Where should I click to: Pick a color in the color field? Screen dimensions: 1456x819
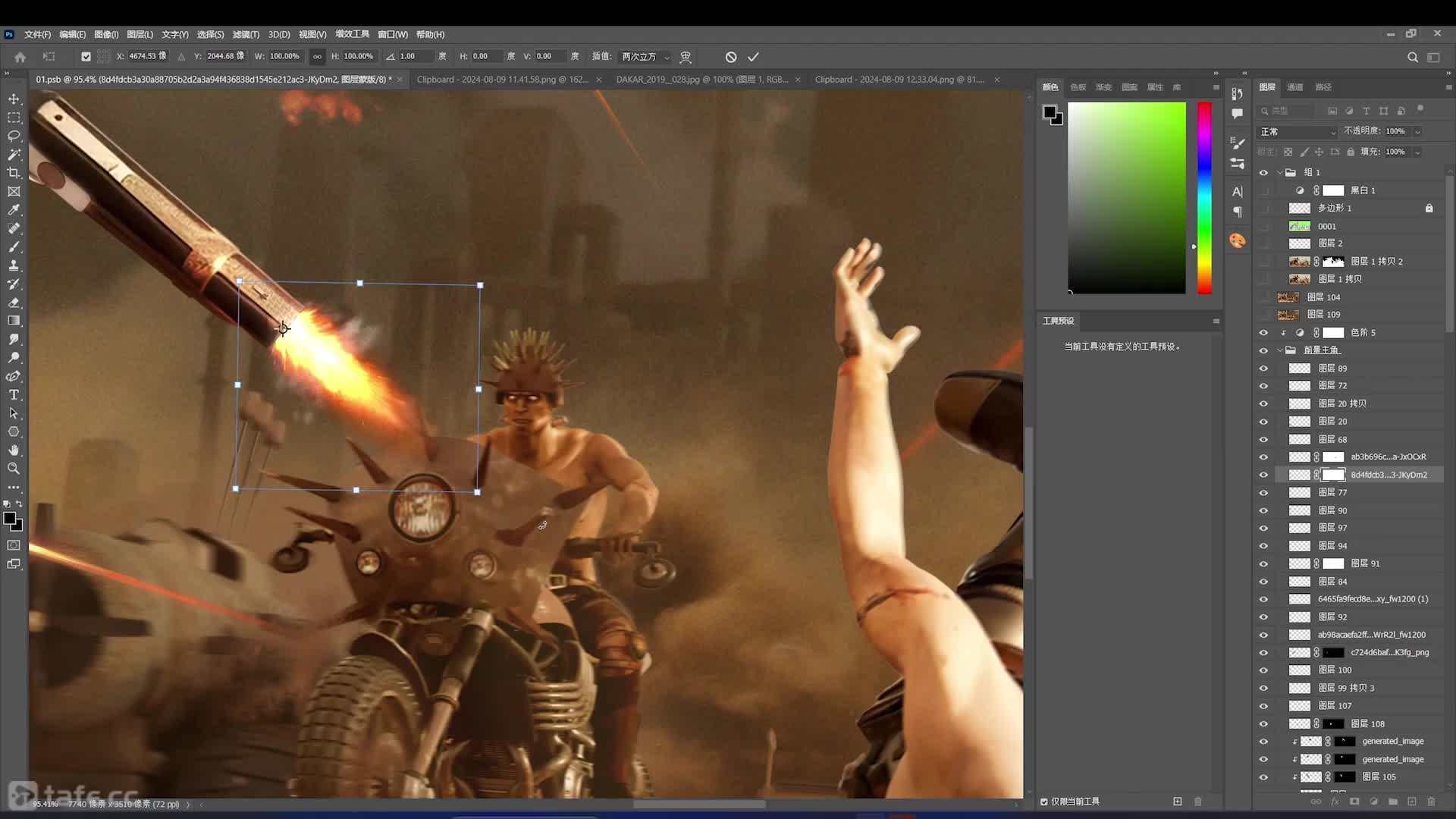(1127, 198)
